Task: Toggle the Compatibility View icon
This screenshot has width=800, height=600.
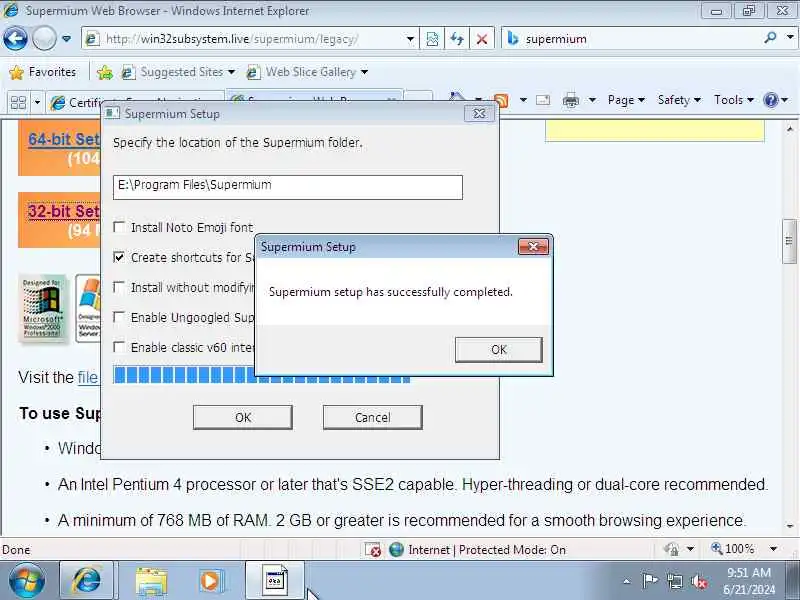Action: click(x=432, y=39)
